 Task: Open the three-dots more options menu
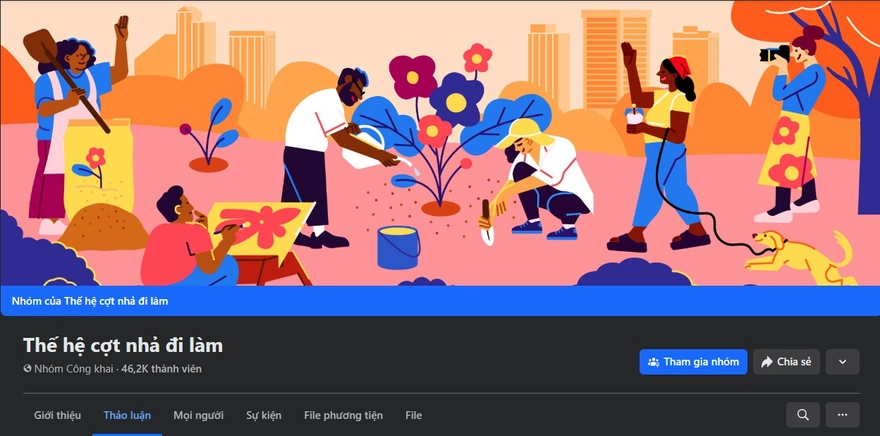842,415
